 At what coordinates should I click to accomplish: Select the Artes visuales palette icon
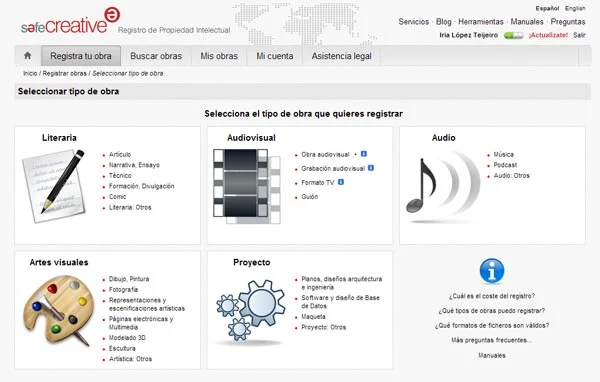pos(58,310)
